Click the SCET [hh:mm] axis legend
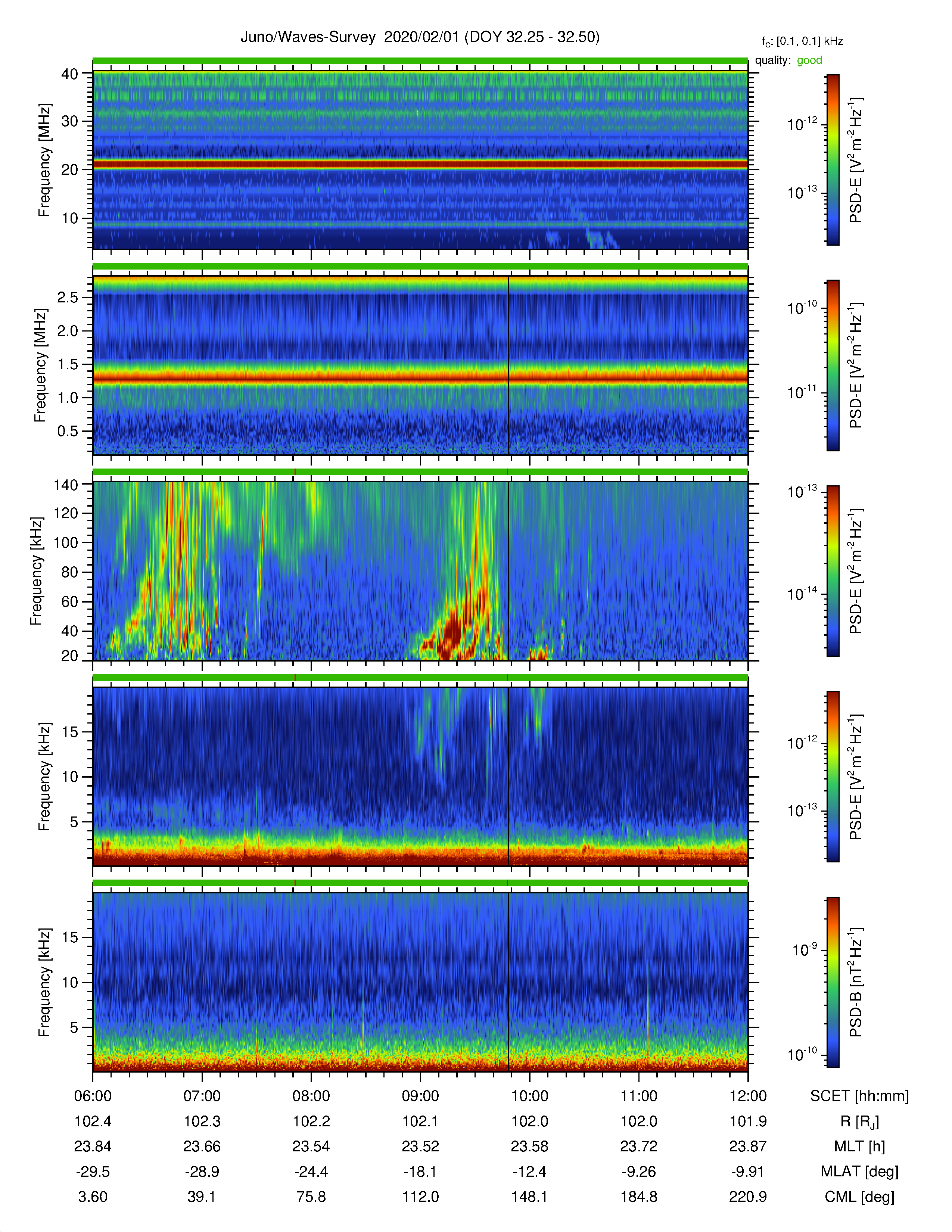This screenshot has height=1232, width=952. (859, 1096)
